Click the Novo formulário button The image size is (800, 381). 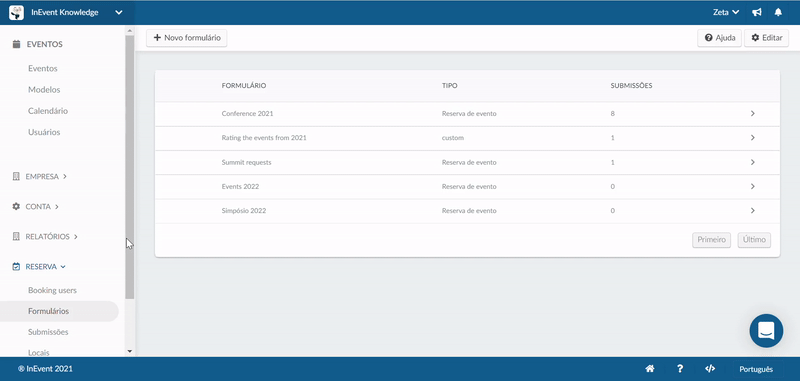[187, 38]
